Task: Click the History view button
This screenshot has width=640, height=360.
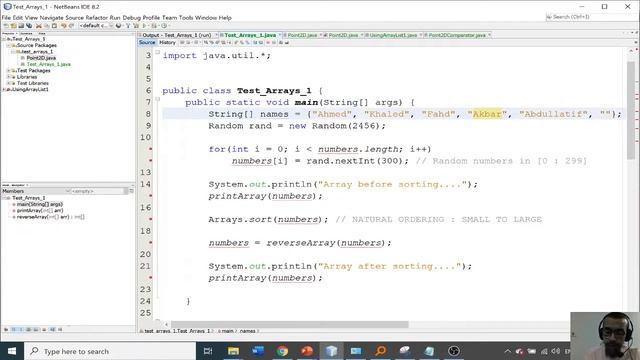Action: (167, 42)
